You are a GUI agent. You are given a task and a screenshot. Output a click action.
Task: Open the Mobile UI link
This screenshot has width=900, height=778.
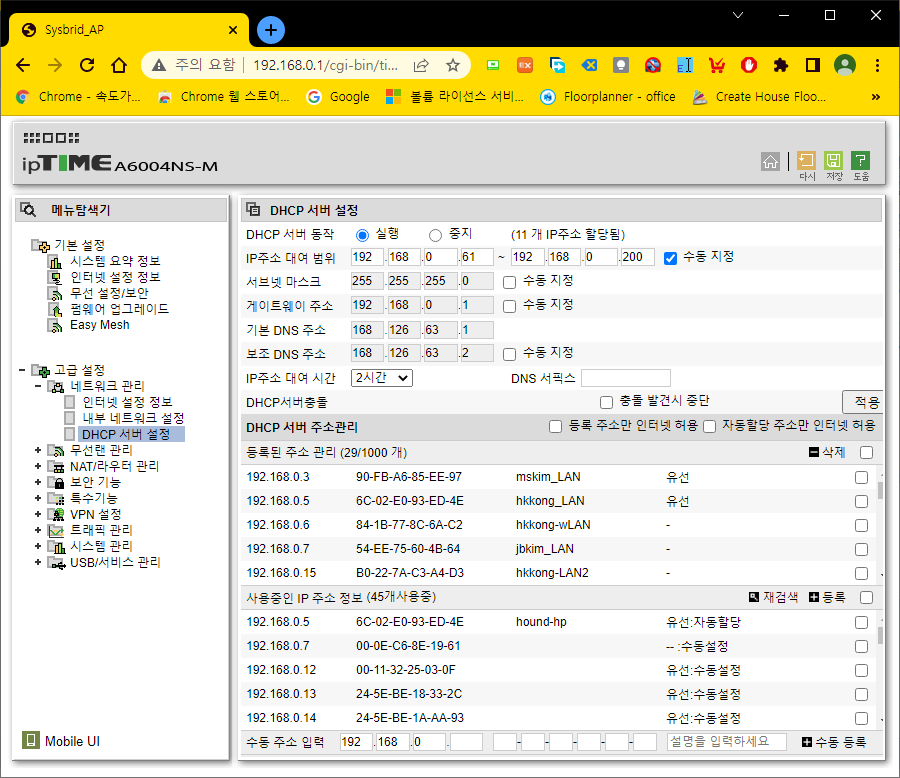pyautogui.click(x=72, y=741)
